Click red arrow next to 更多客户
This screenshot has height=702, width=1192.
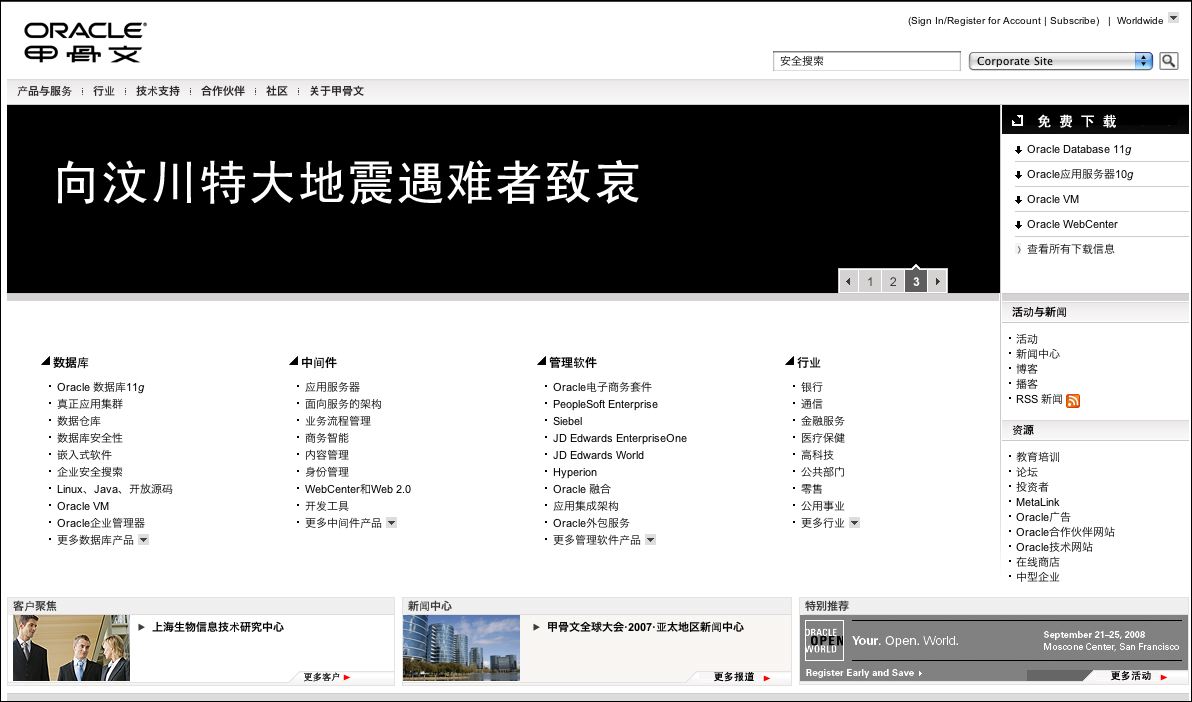pyautogui.click(x=347, y=677)
